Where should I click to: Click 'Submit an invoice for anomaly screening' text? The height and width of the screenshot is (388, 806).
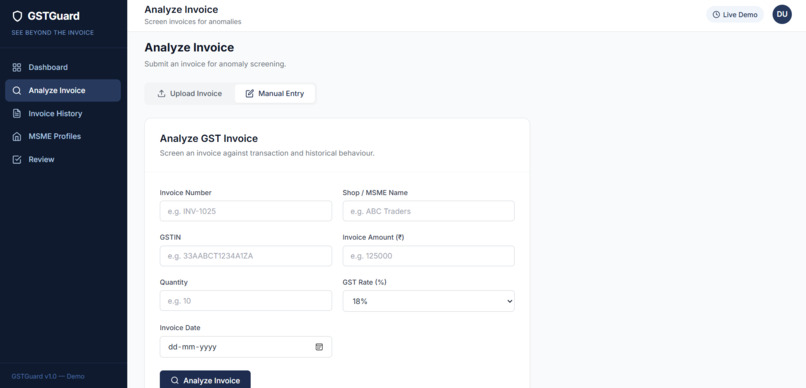(215, 64)
